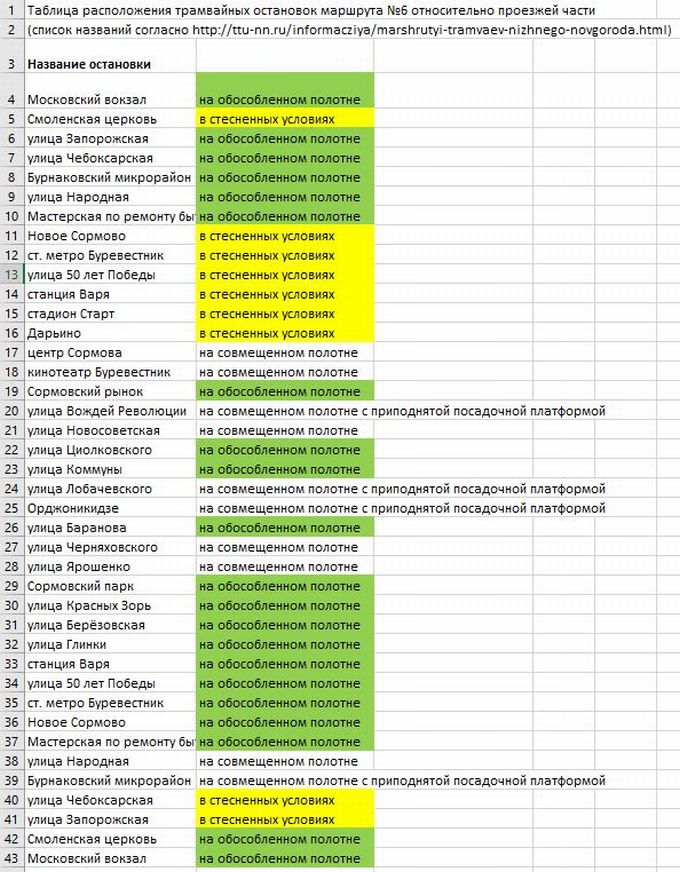Click the title cell 'Таблица расположения трамвайных остановок'

pos(311,10)
